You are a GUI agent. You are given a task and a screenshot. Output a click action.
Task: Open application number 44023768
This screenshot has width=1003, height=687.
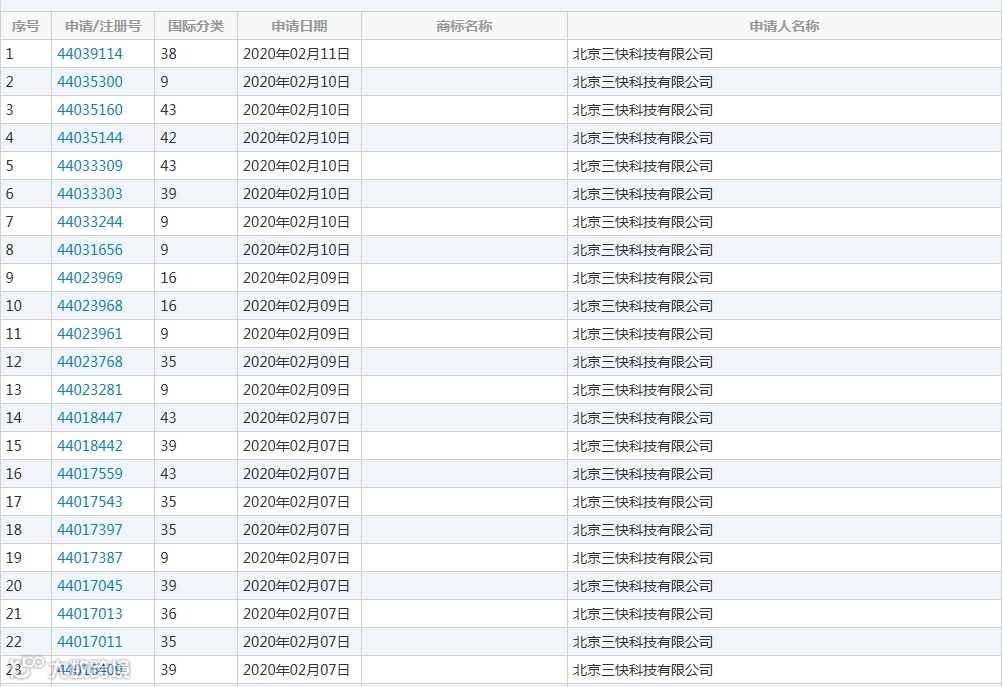click(90, 362)
